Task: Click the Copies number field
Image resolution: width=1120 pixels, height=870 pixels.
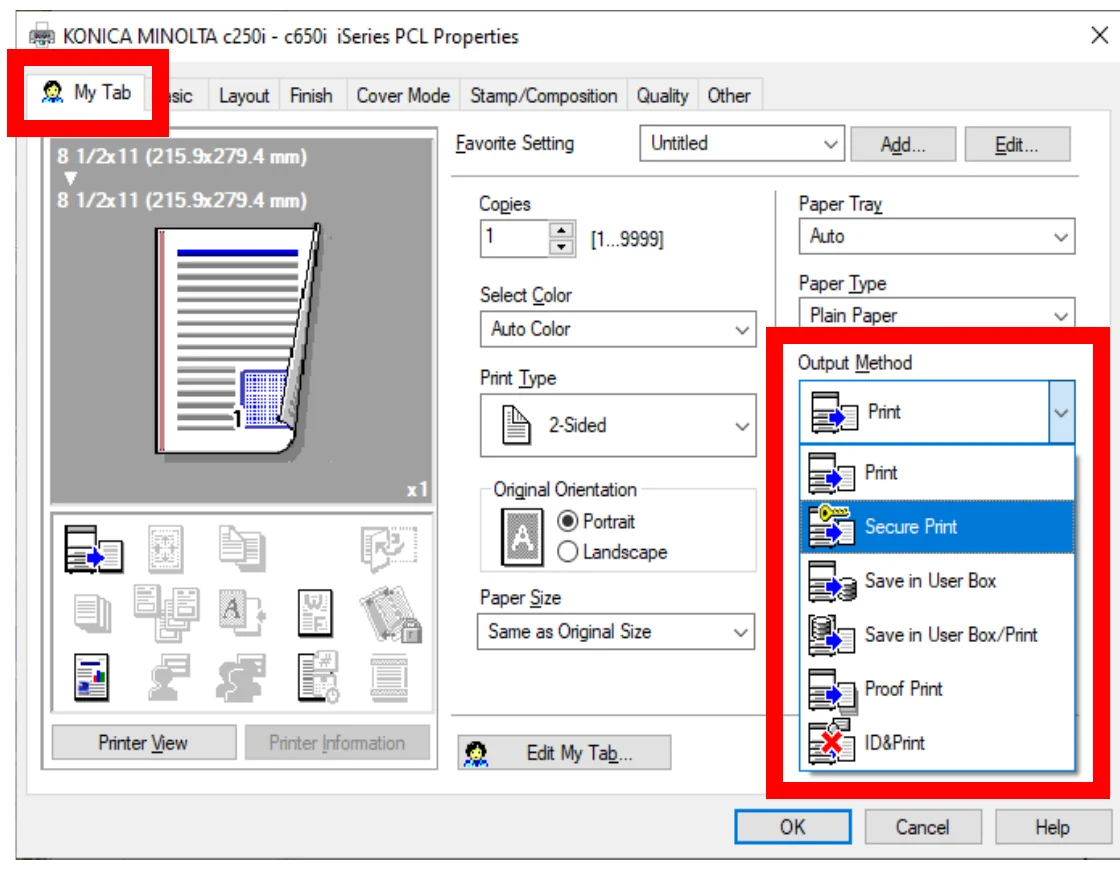Action: click(x=514, y=239)
